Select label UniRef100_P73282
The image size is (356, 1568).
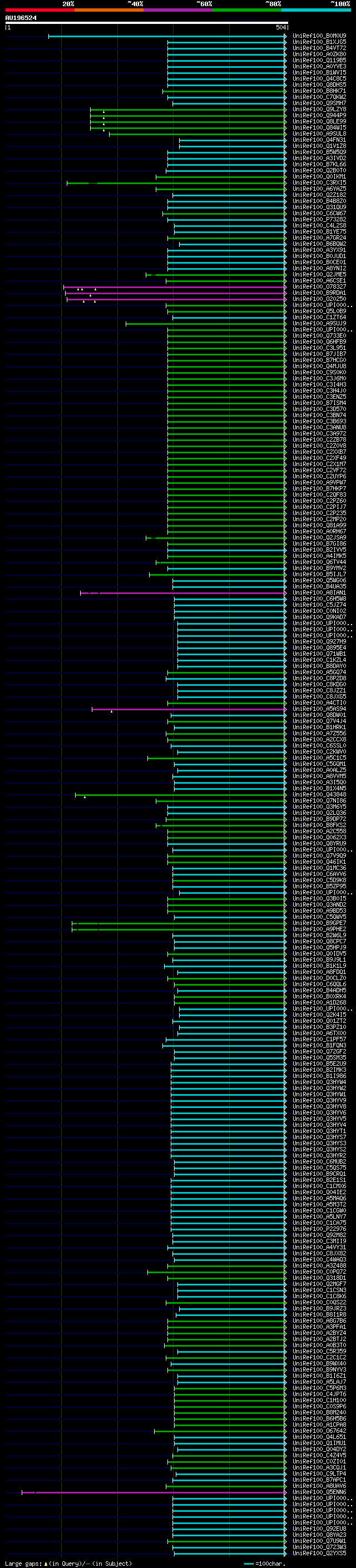click(x=319, y=219)
